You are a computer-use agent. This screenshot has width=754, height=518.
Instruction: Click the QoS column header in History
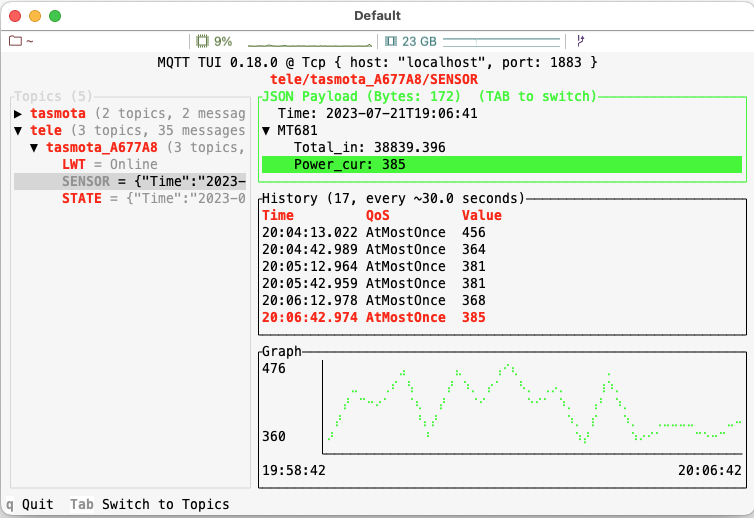point(377,215)
